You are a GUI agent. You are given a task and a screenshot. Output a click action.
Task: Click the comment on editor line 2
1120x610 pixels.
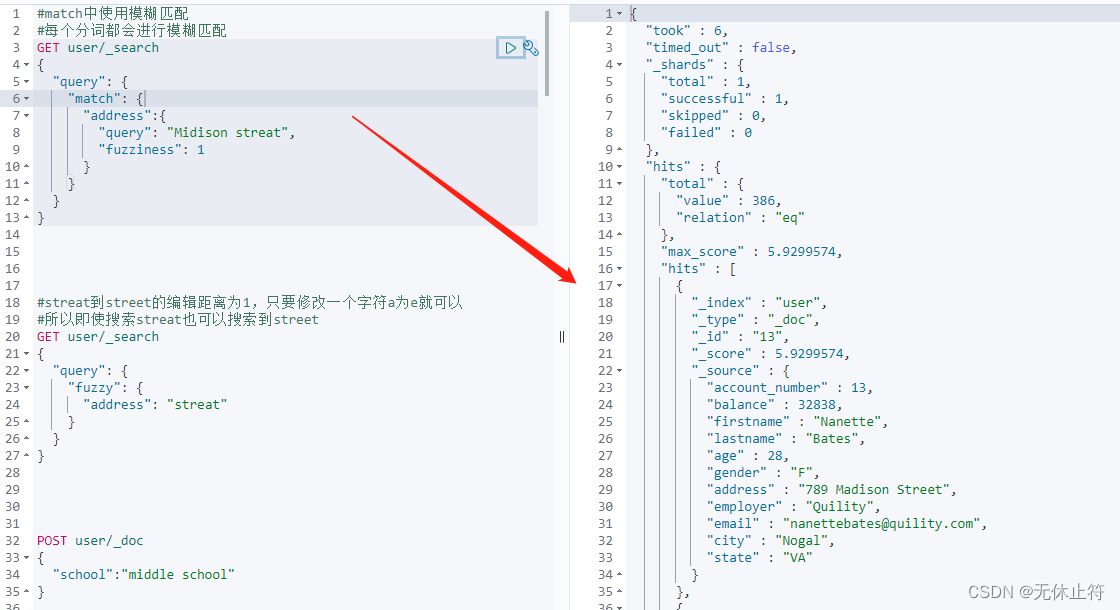[132, 31]
